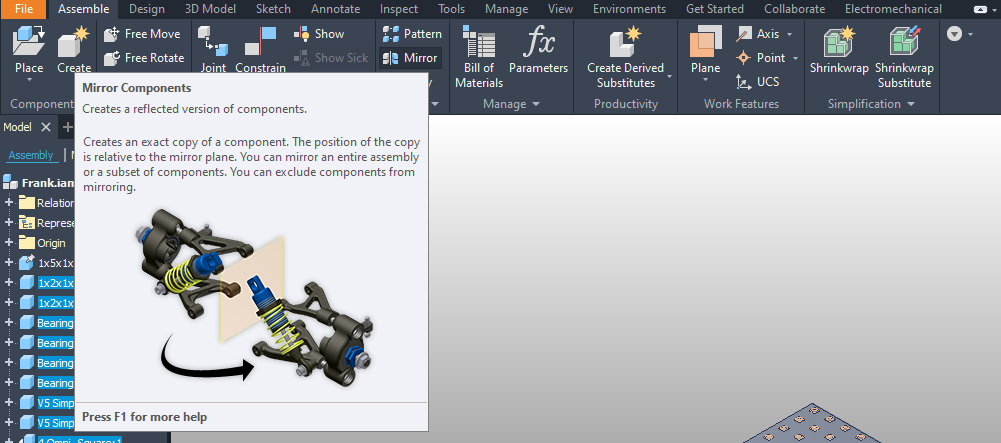Select the Assembly view link

click(31, 155)
